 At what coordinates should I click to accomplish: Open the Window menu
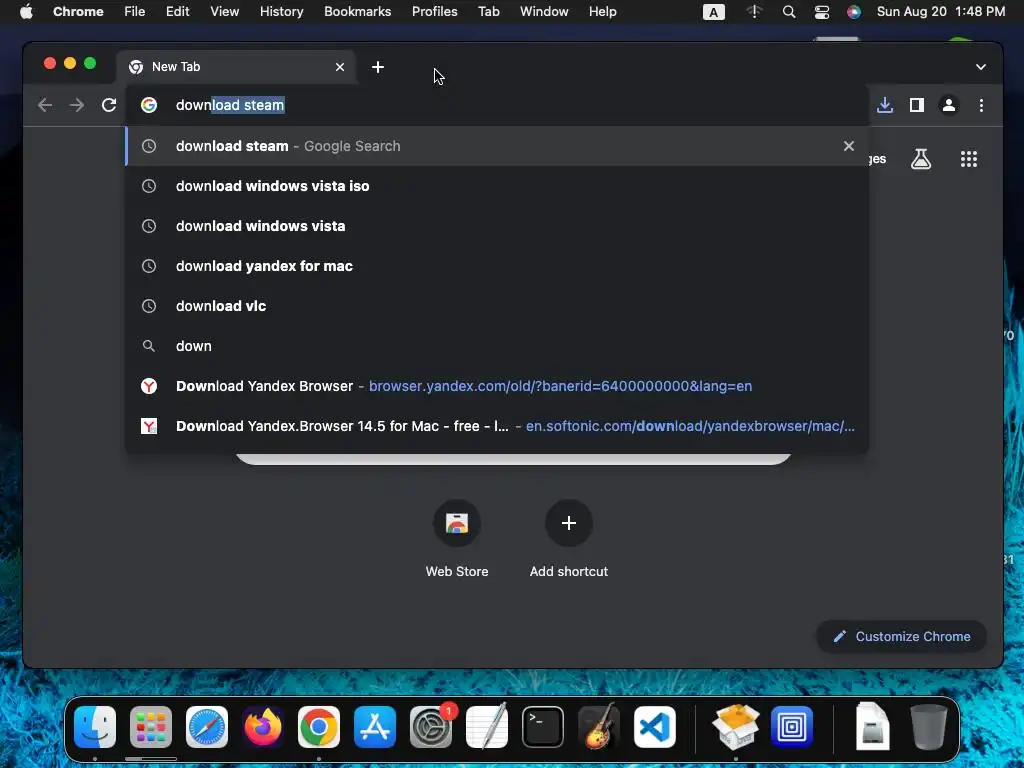544,12
